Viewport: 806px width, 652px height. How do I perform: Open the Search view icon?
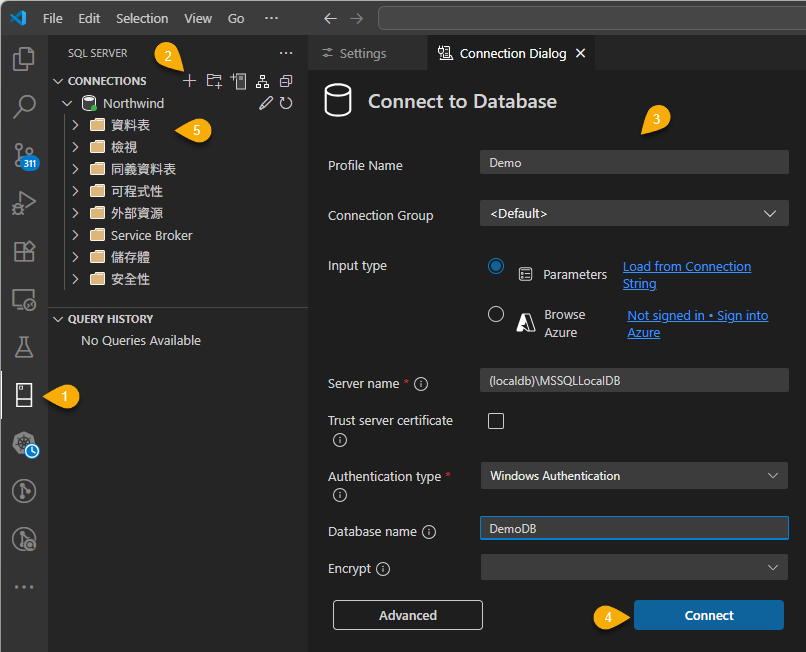pos(24,107)
